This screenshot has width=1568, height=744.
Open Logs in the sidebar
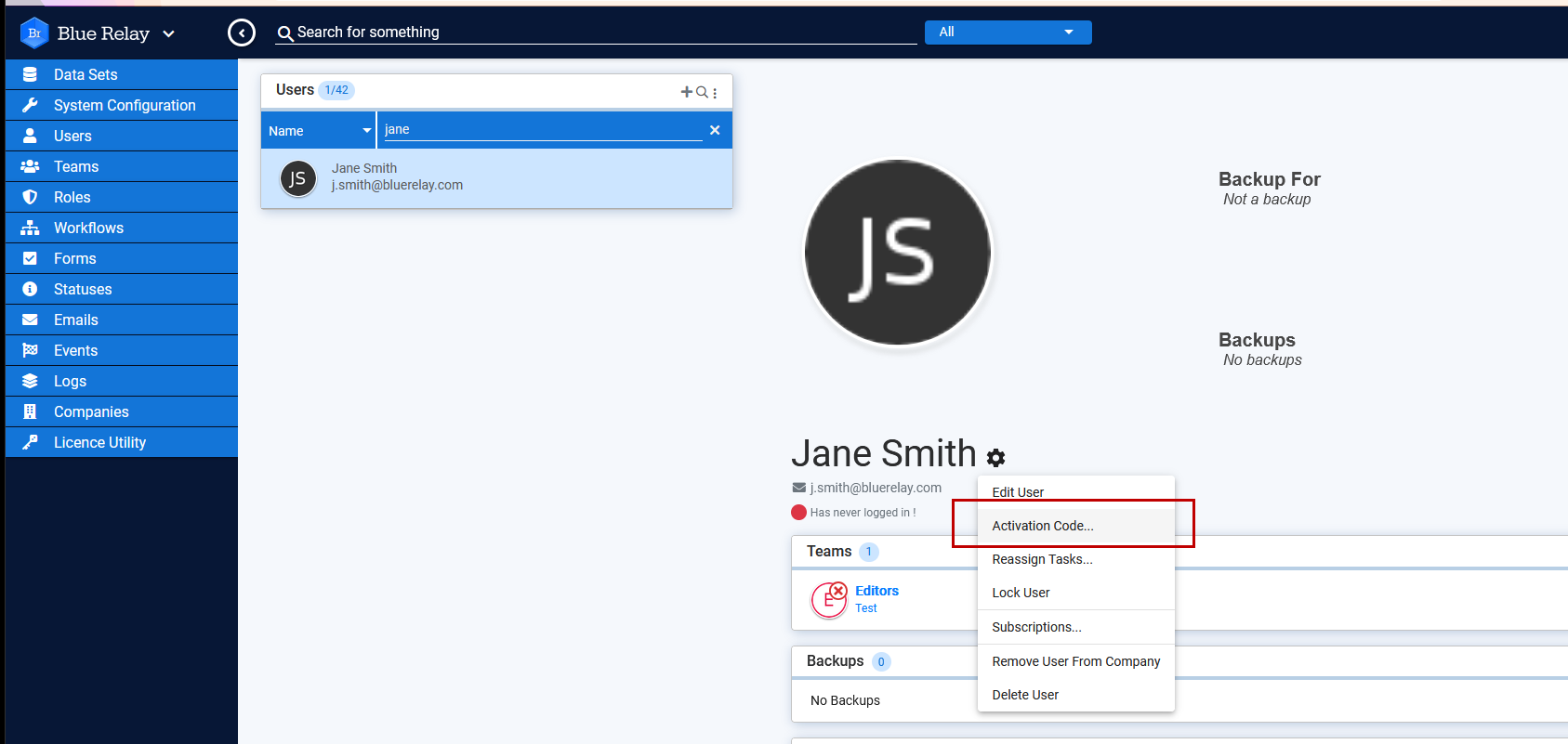[122, 381]
